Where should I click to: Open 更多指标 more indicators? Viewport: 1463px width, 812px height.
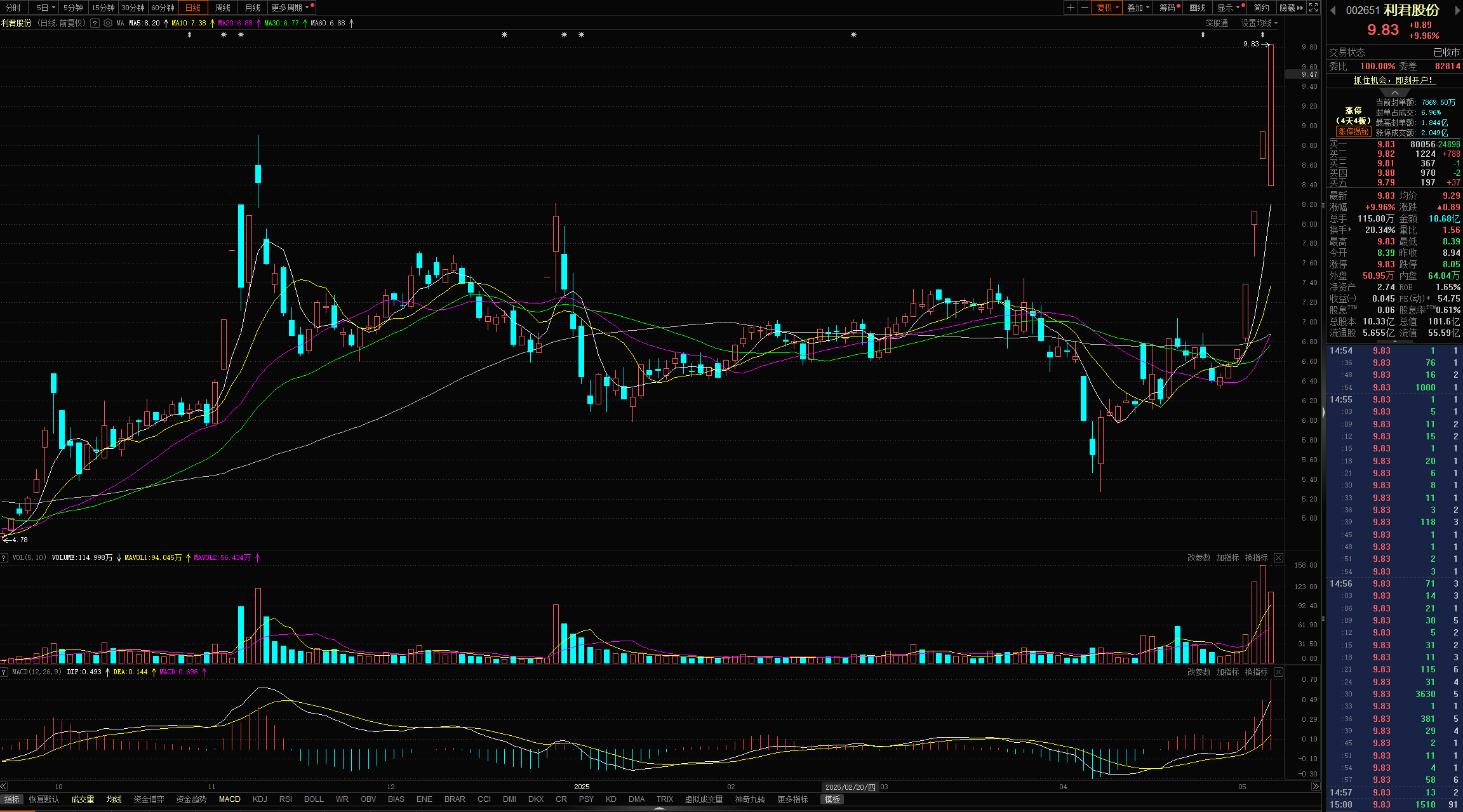point(792,799)
